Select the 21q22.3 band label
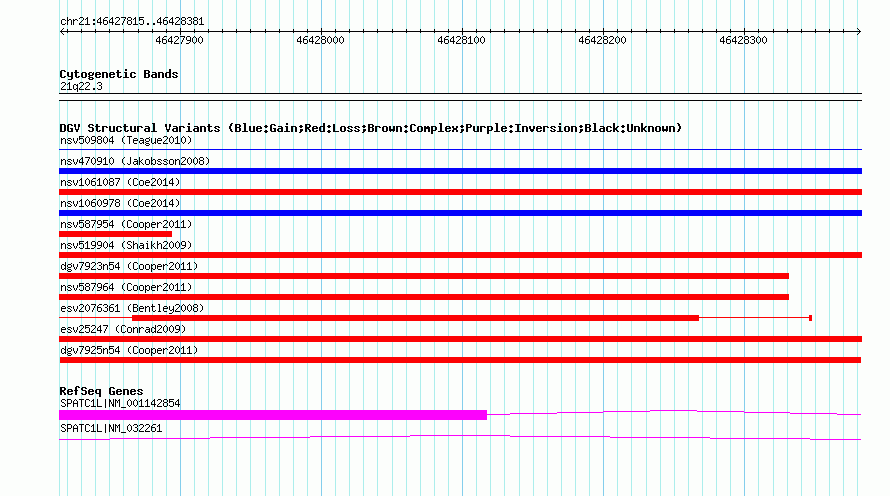The width and height of the screenshot is (890, 496). 81,86
